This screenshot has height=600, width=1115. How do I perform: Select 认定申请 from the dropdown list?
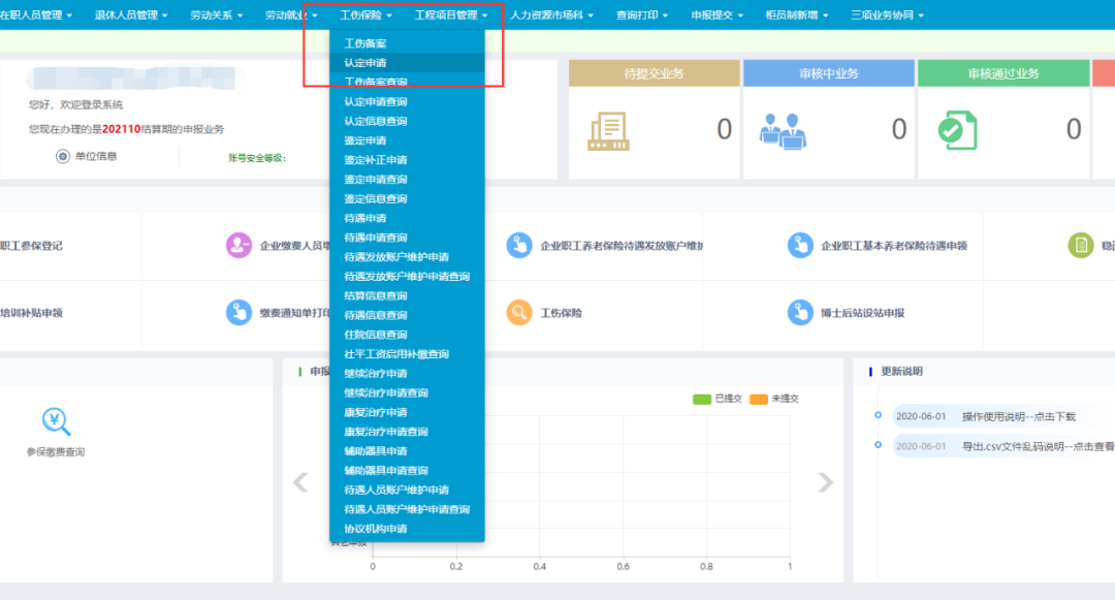pyautogui.click(x=366, y=63)
